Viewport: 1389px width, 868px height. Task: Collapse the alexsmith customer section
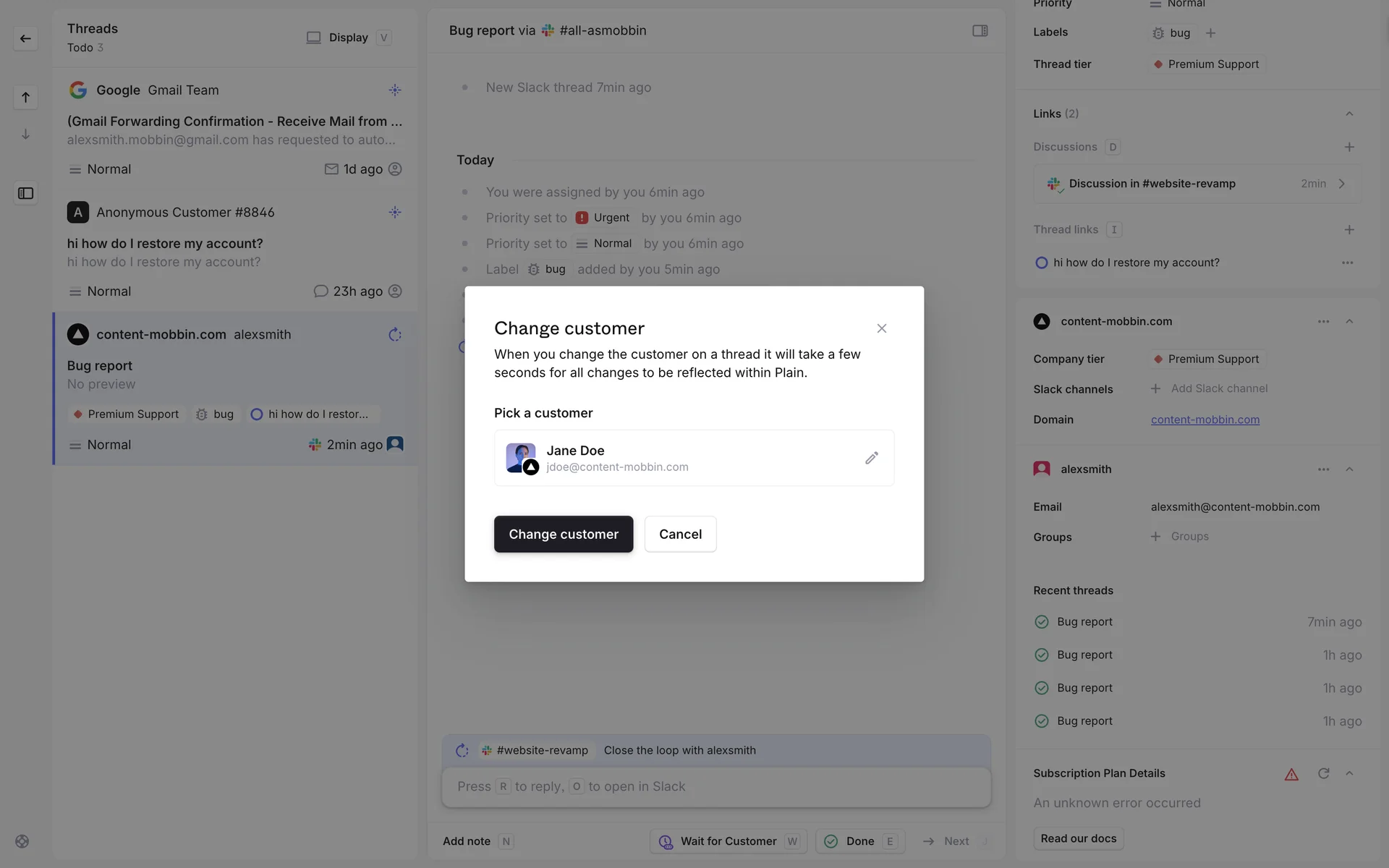click(x=1348, y=469)
